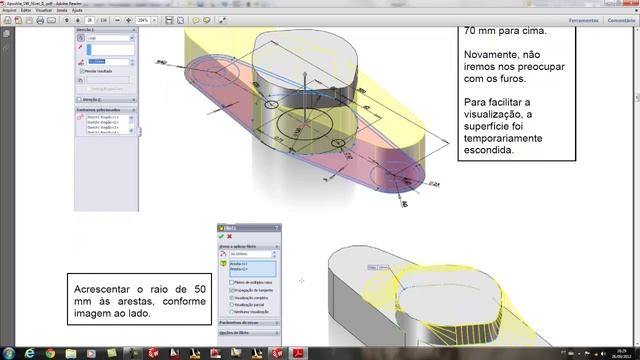Image resolution: width=640 pixels, height=360 pixels.
Task: Click the page thumbnails sidebar icon
Action: click(6, 34)
